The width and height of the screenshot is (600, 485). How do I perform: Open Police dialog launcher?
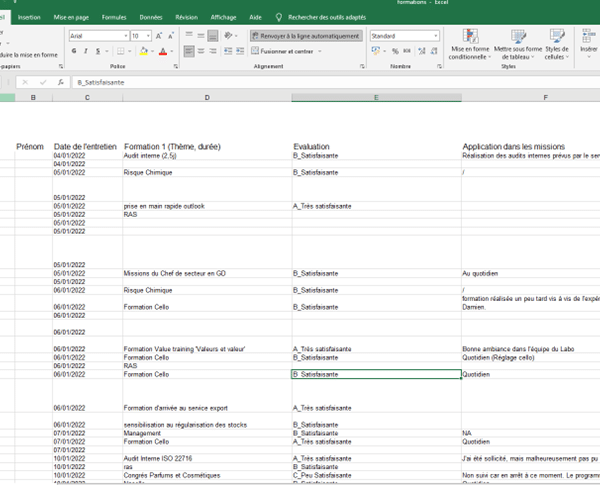pos(176,66)
